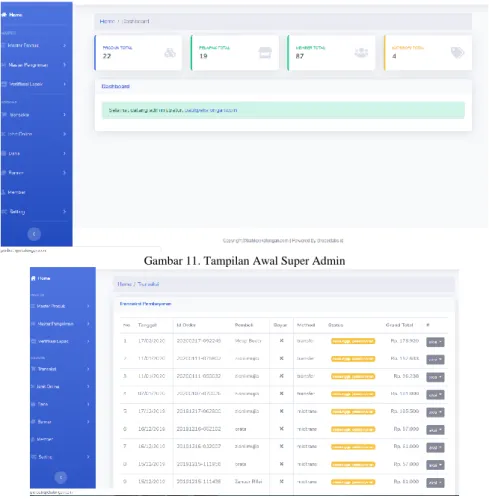Click the Bayar X icon in table row 3
This screenshot has width=489, height=499.
281,376
